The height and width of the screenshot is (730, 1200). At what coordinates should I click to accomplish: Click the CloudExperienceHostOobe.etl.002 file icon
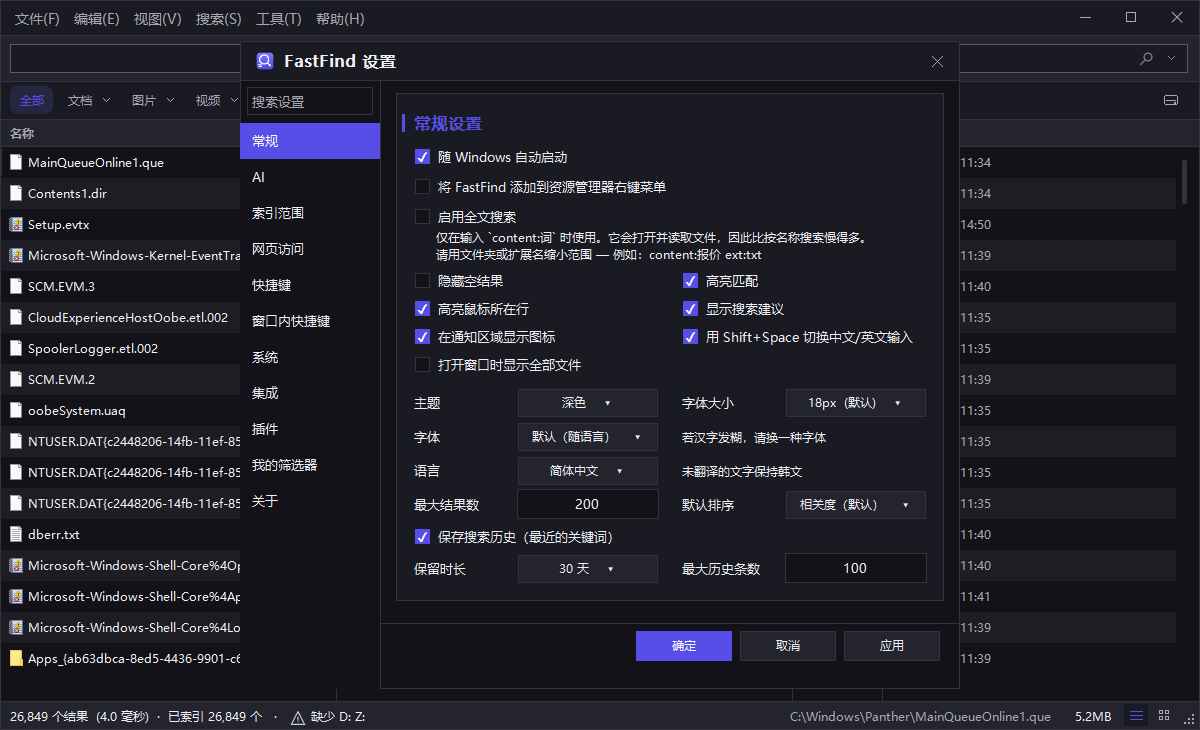tap(16, 317)
